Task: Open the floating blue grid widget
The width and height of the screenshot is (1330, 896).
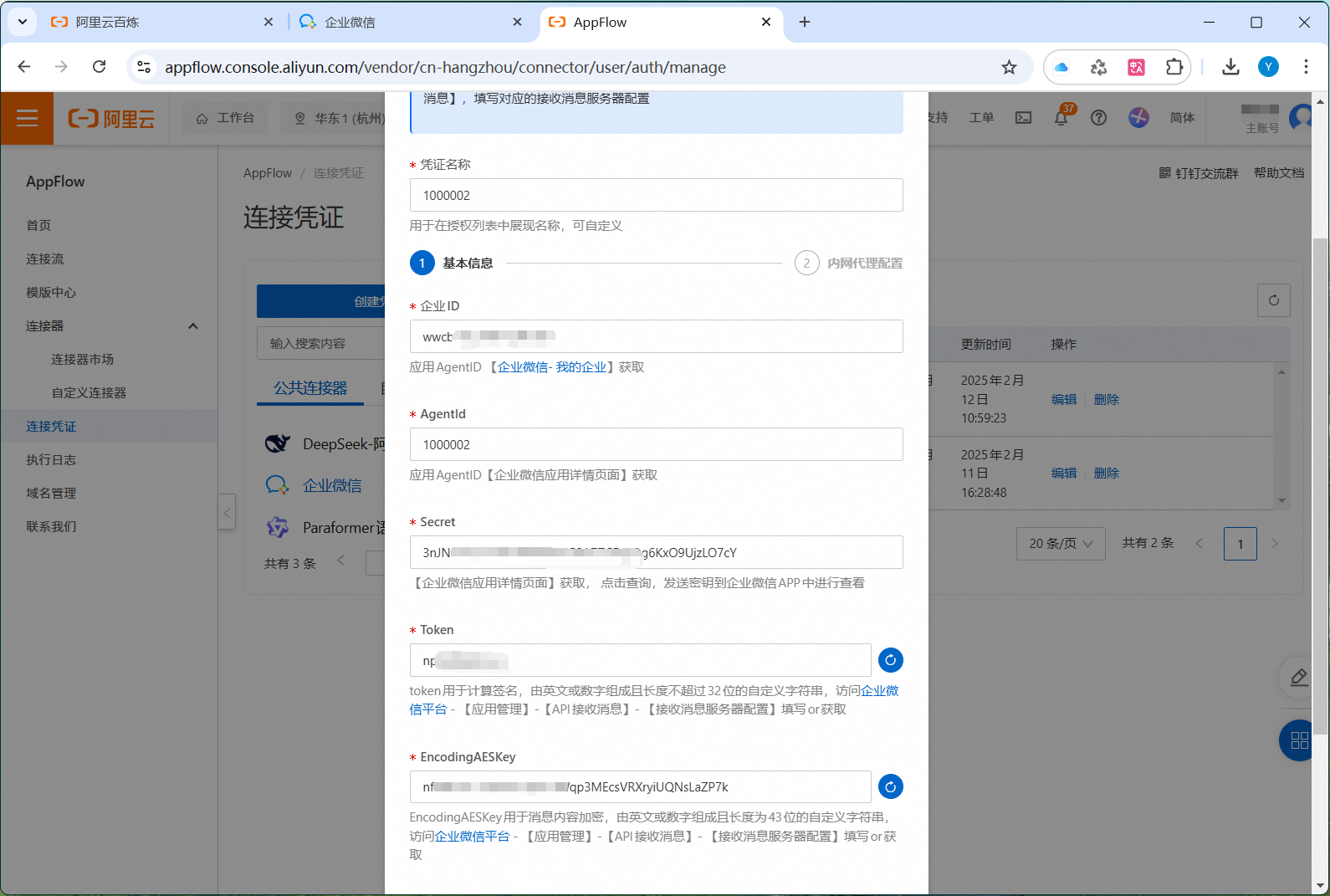Action: [x=1300, y=740]
